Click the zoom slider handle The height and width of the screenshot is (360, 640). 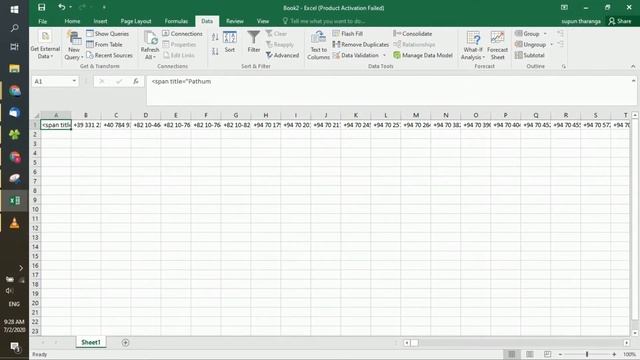(x=587, y=354)
